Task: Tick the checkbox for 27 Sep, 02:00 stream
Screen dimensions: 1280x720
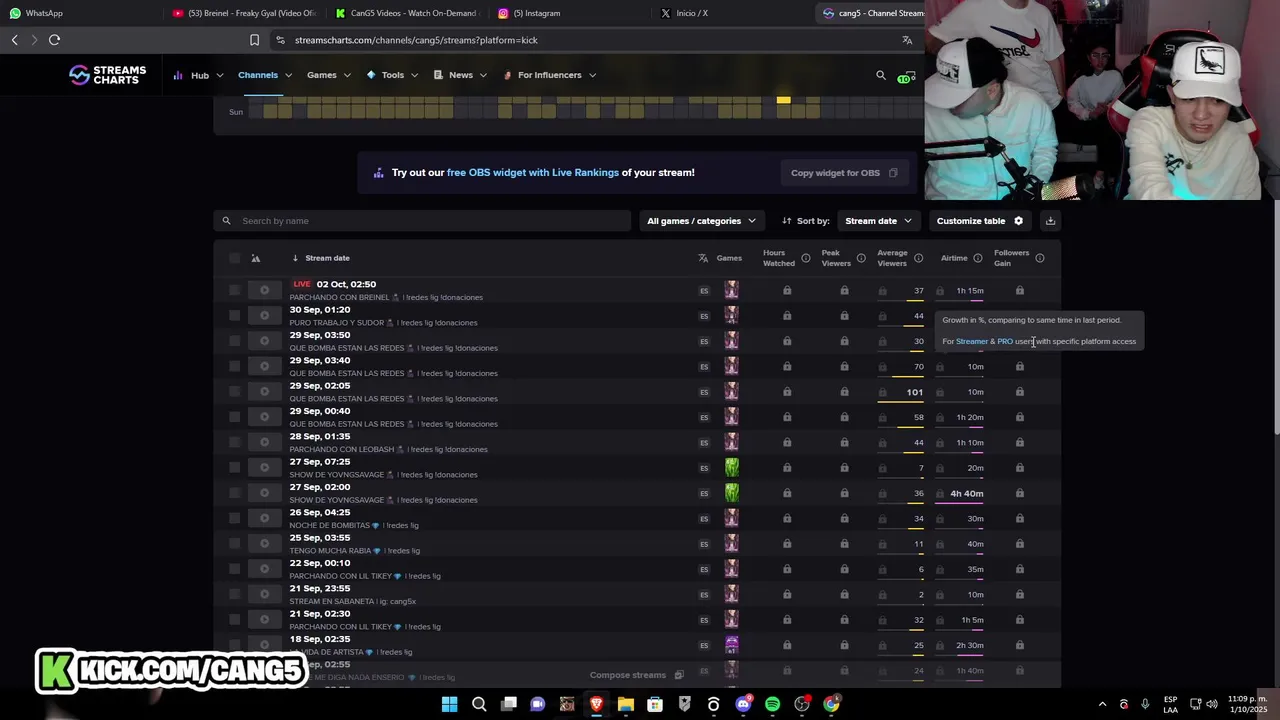Action: point(234,493)
